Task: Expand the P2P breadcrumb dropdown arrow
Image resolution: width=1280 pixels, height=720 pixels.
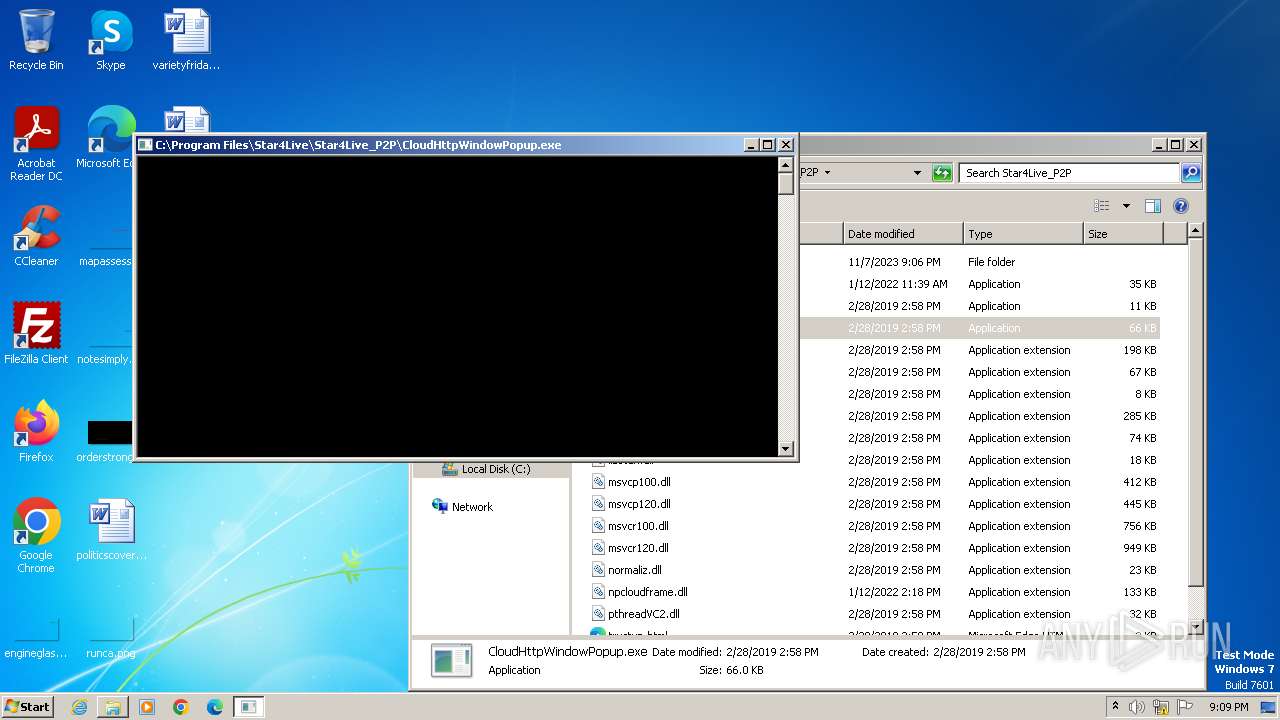Action: tap(827, 173)
